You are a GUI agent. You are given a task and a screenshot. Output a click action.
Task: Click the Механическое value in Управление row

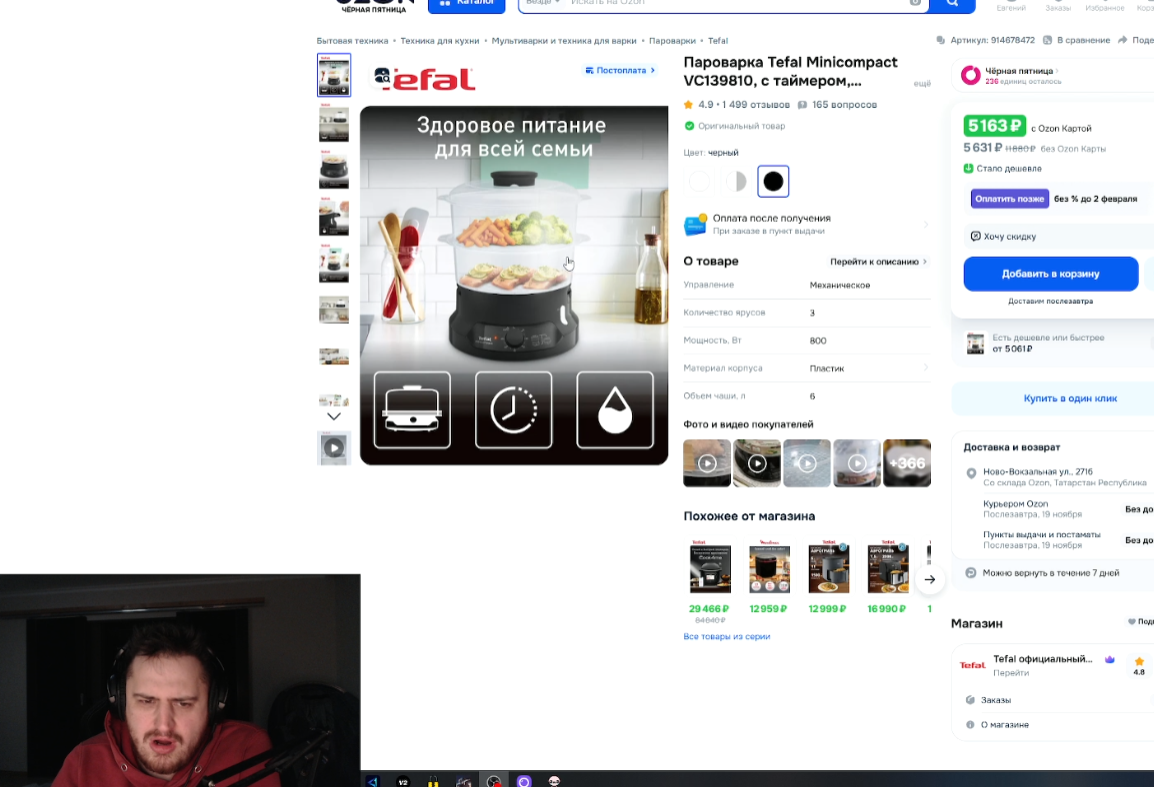tap(840, 285)
